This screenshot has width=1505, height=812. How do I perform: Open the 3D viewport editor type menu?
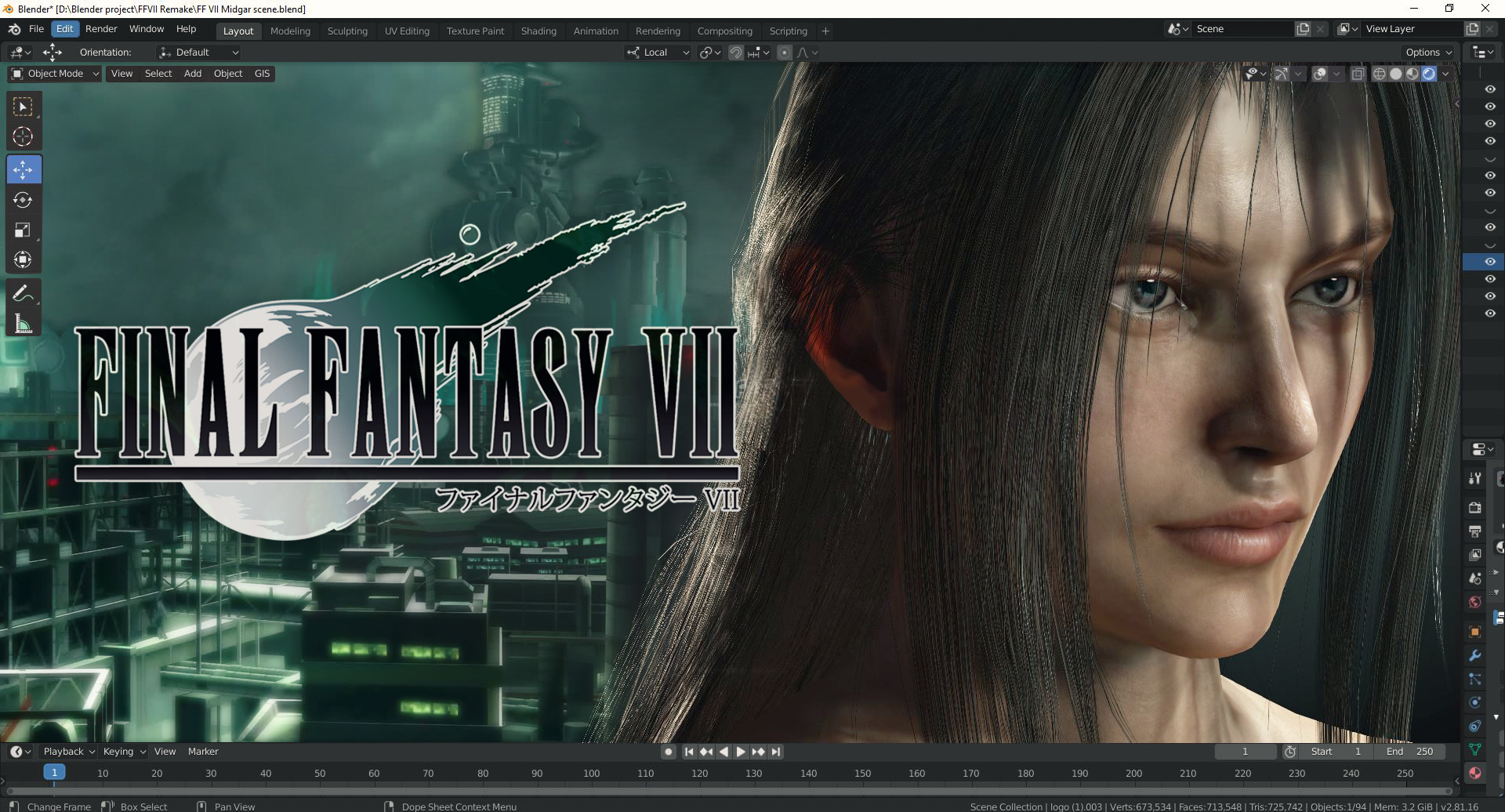tap(20, 53)
